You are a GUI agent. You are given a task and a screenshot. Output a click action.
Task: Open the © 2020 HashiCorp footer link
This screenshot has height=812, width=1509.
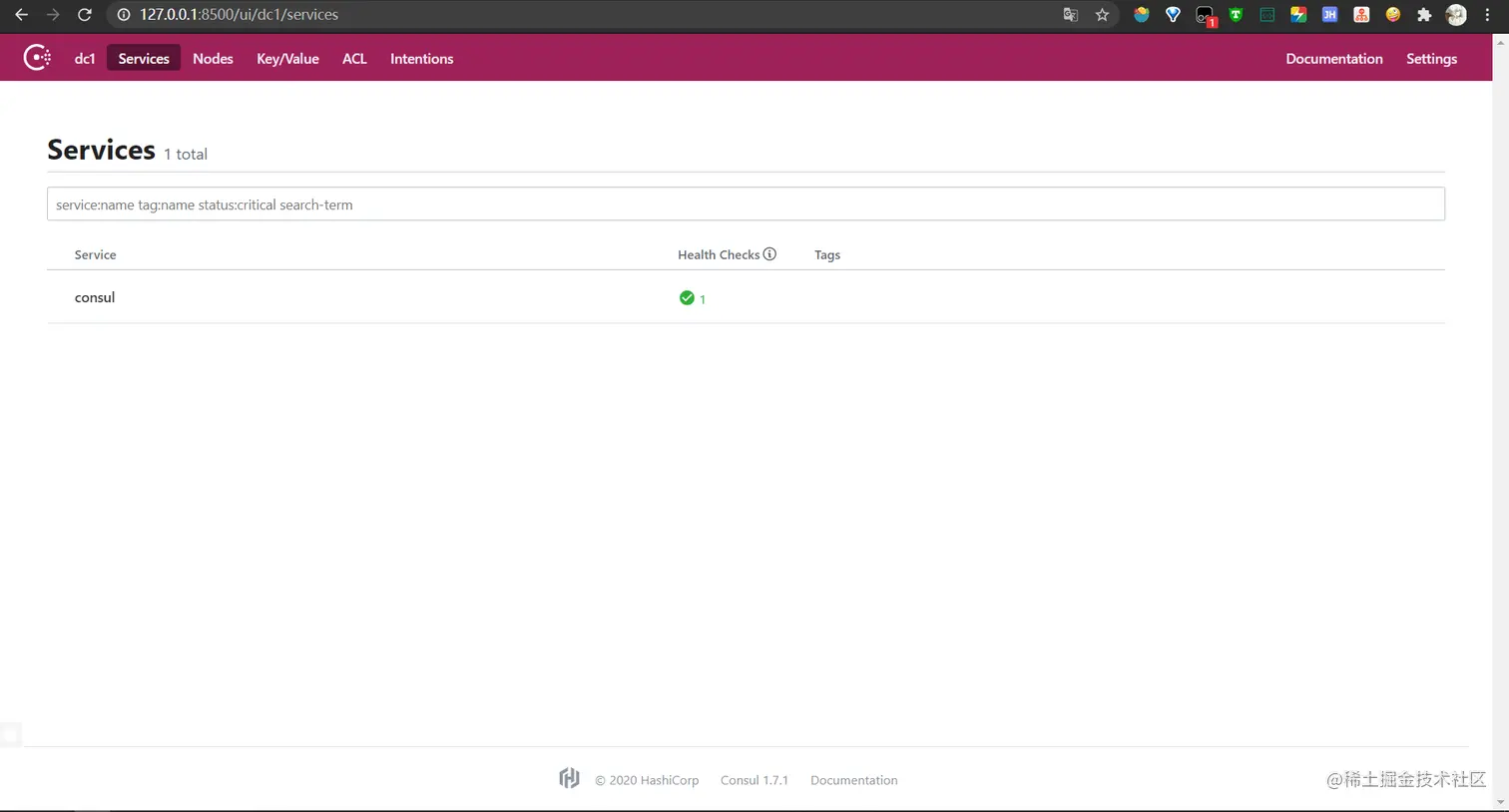[x=647, y=780]
